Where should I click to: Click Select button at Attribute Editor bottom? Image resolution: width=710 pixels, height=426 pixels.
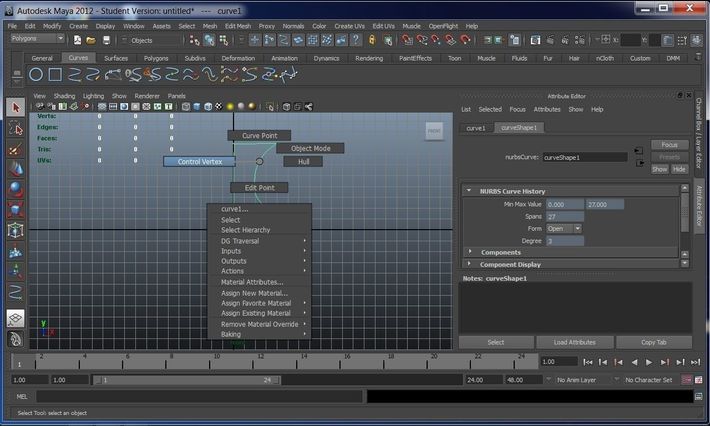point(496,342)
